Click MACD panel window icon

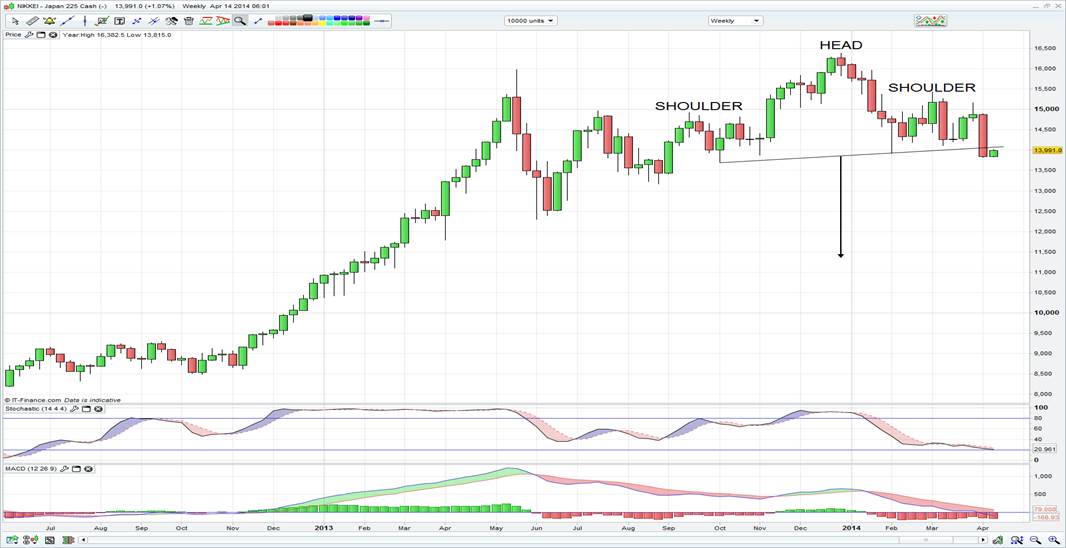tap(78, 469)
